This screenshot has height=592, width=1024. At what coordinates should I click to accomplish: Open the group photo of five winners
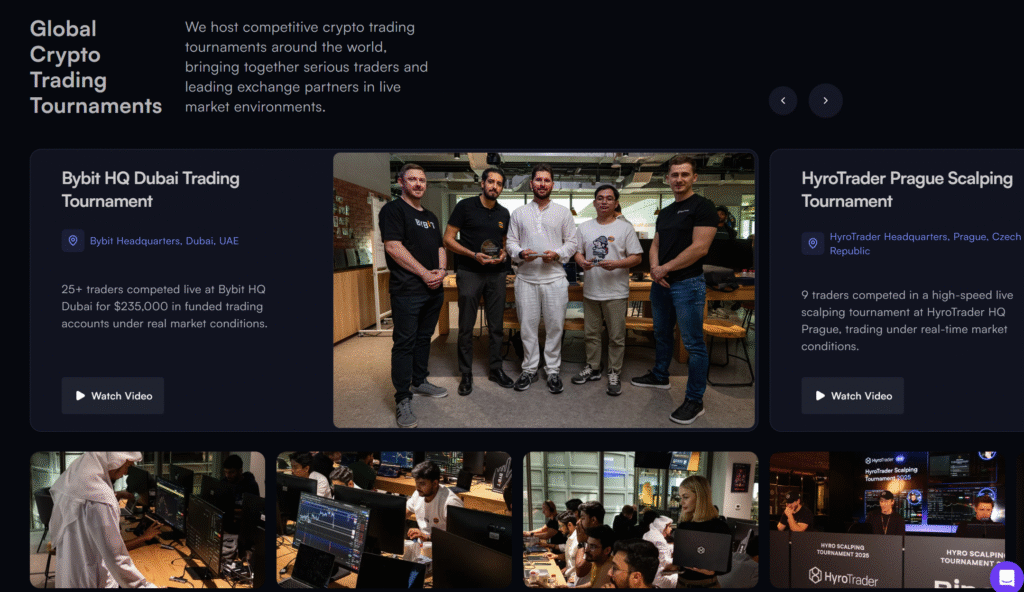(544, 290)
